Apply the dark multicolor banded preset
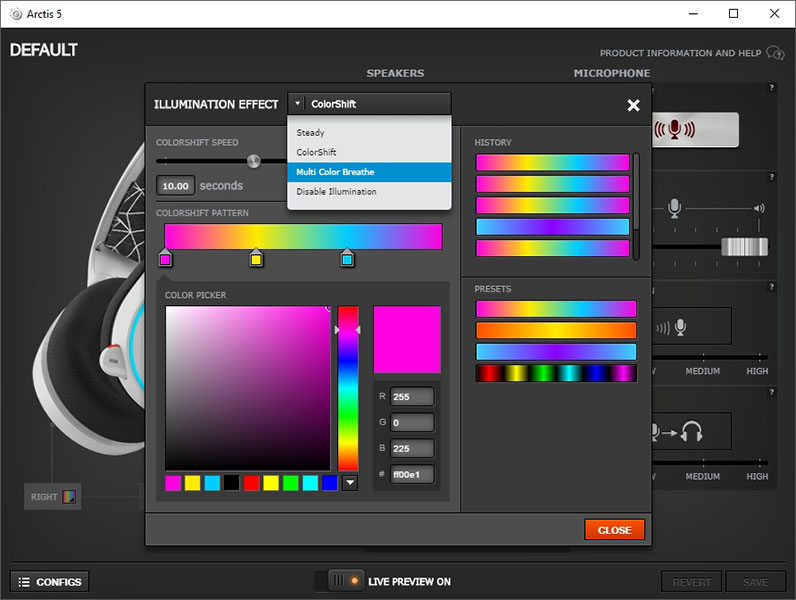 tap(556, 373)
